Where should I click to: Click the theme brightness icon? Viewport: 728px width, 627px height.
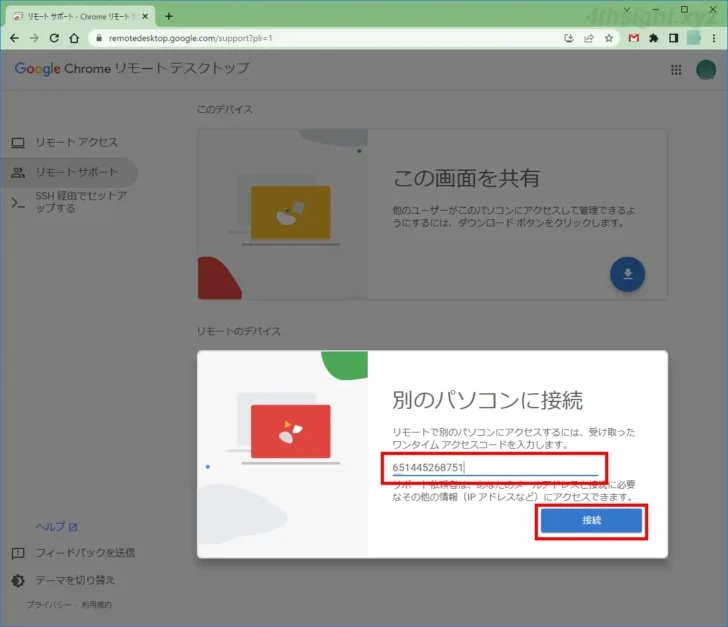(x=18, y=581)
